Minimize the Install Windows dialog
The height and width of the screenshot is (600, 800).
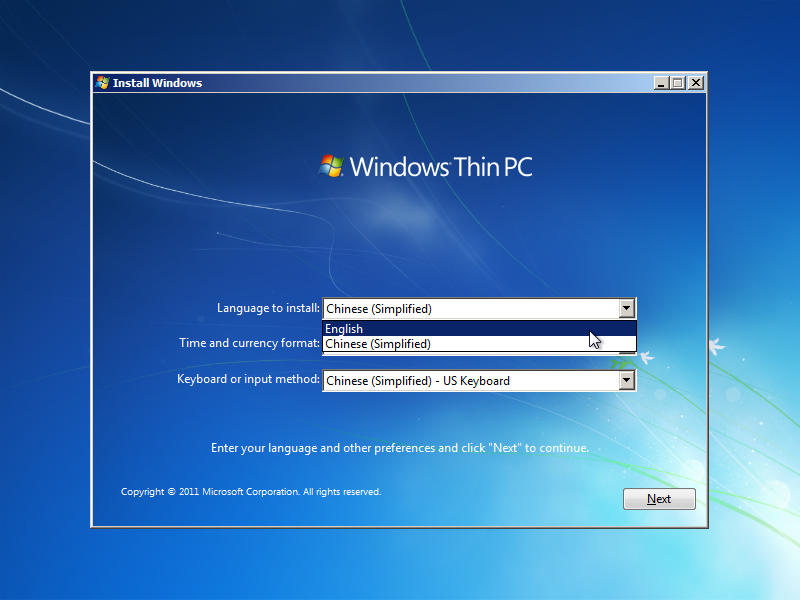[661, 83]
